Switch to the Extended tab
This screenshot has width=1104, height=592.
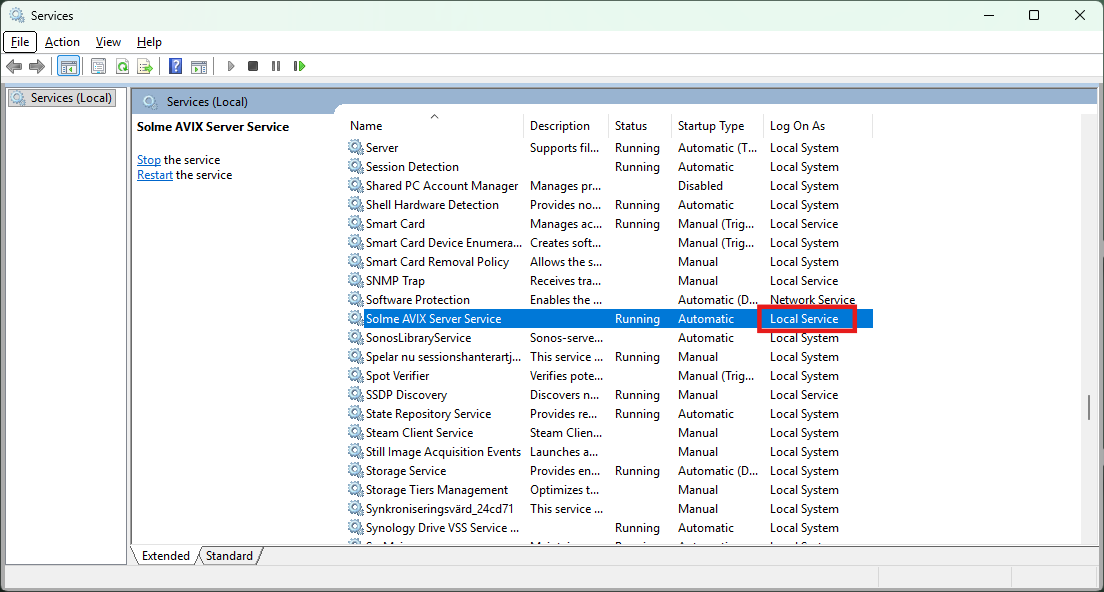[165, 555]
